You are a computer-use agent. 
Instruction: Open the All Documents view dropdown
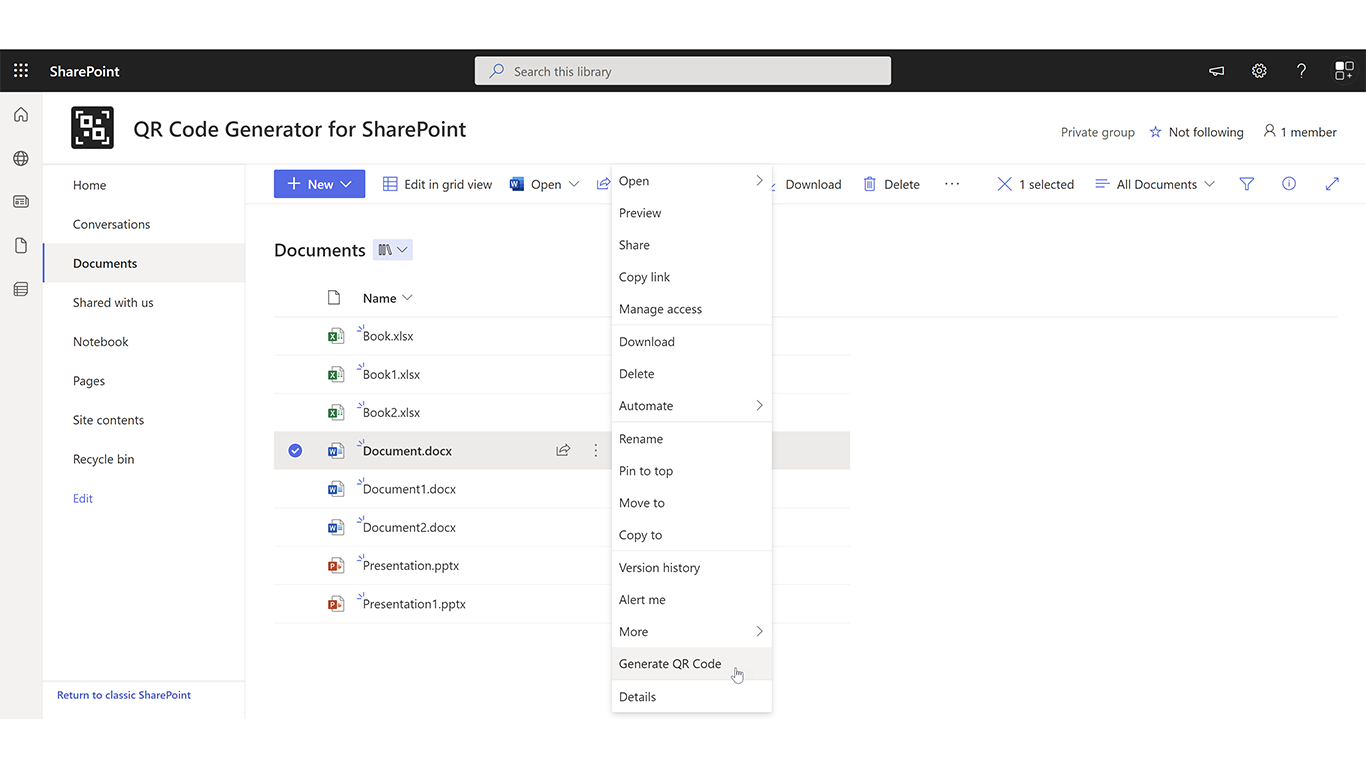(x=1155, y=184)
